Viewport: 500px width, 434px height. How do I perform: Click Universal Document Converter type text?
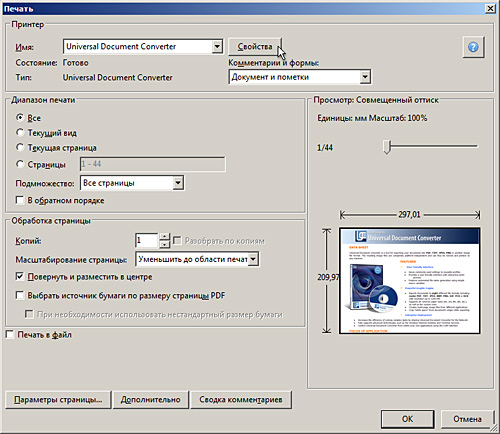click(118, 77)
